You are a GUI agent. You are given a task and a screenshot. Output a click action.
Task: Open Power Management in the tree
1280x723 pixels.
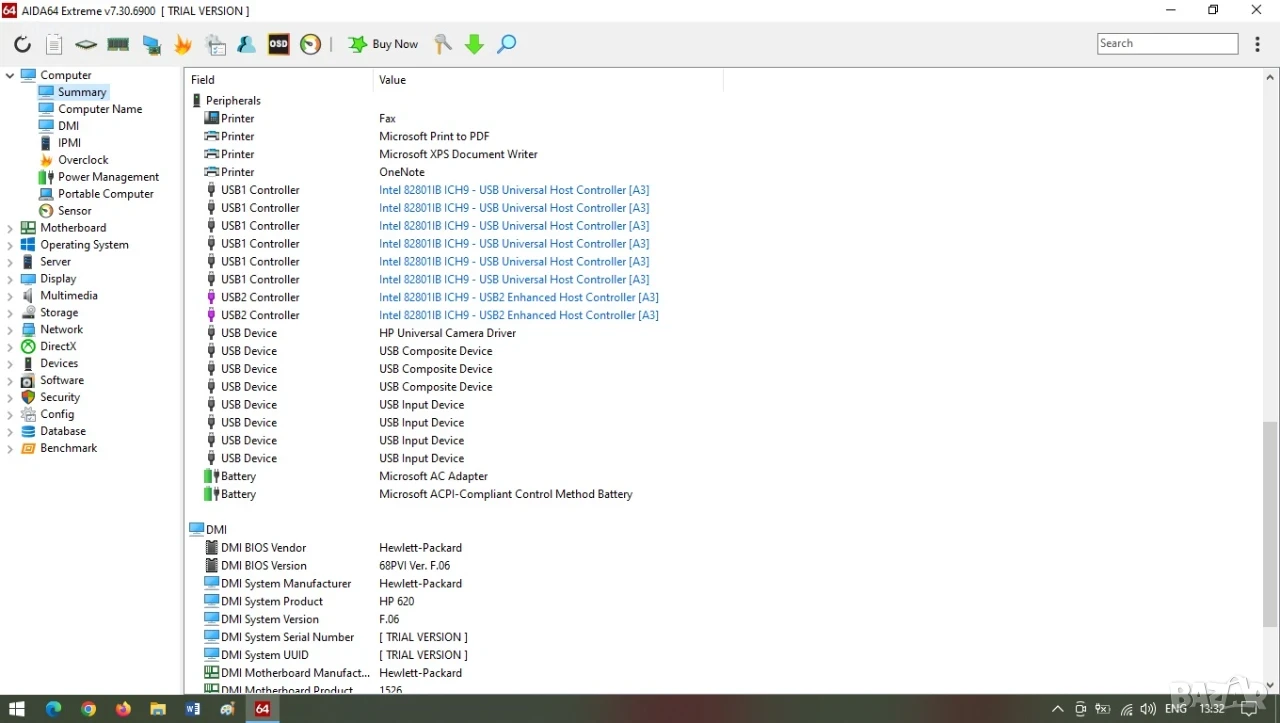point(108,177)
